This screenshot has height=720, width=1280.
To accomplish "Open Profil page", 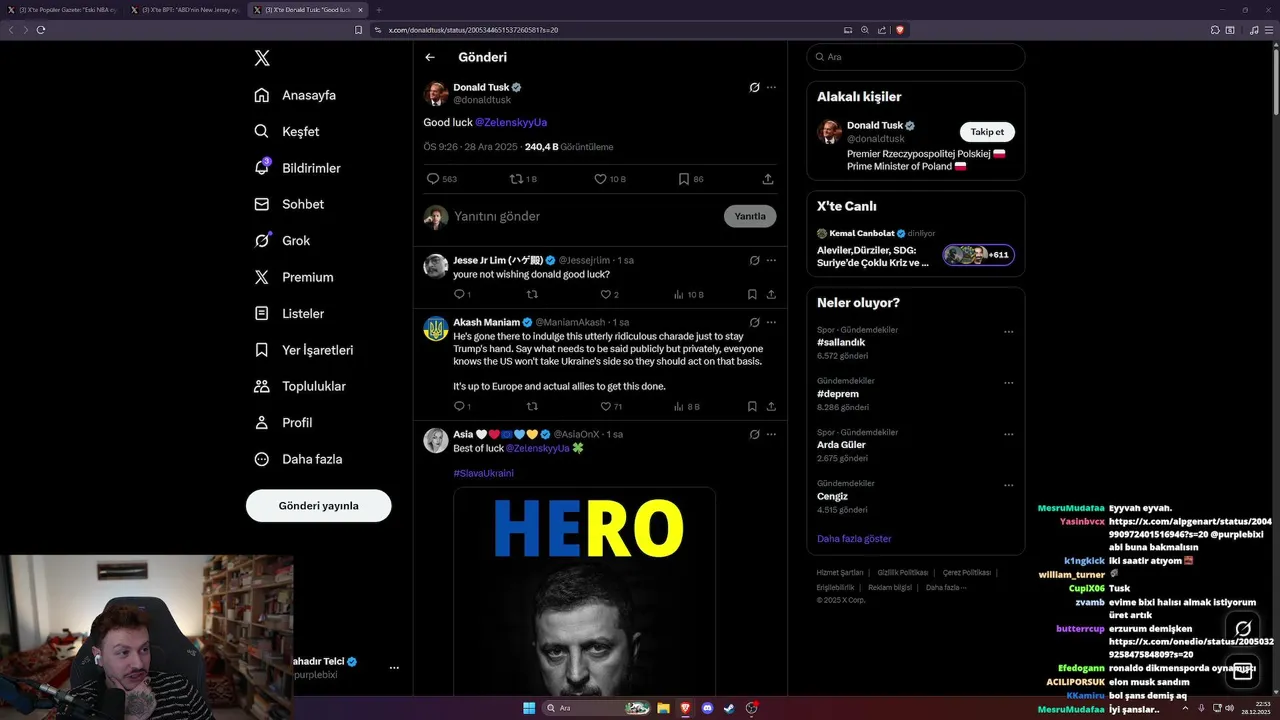I will coord(283,422).
